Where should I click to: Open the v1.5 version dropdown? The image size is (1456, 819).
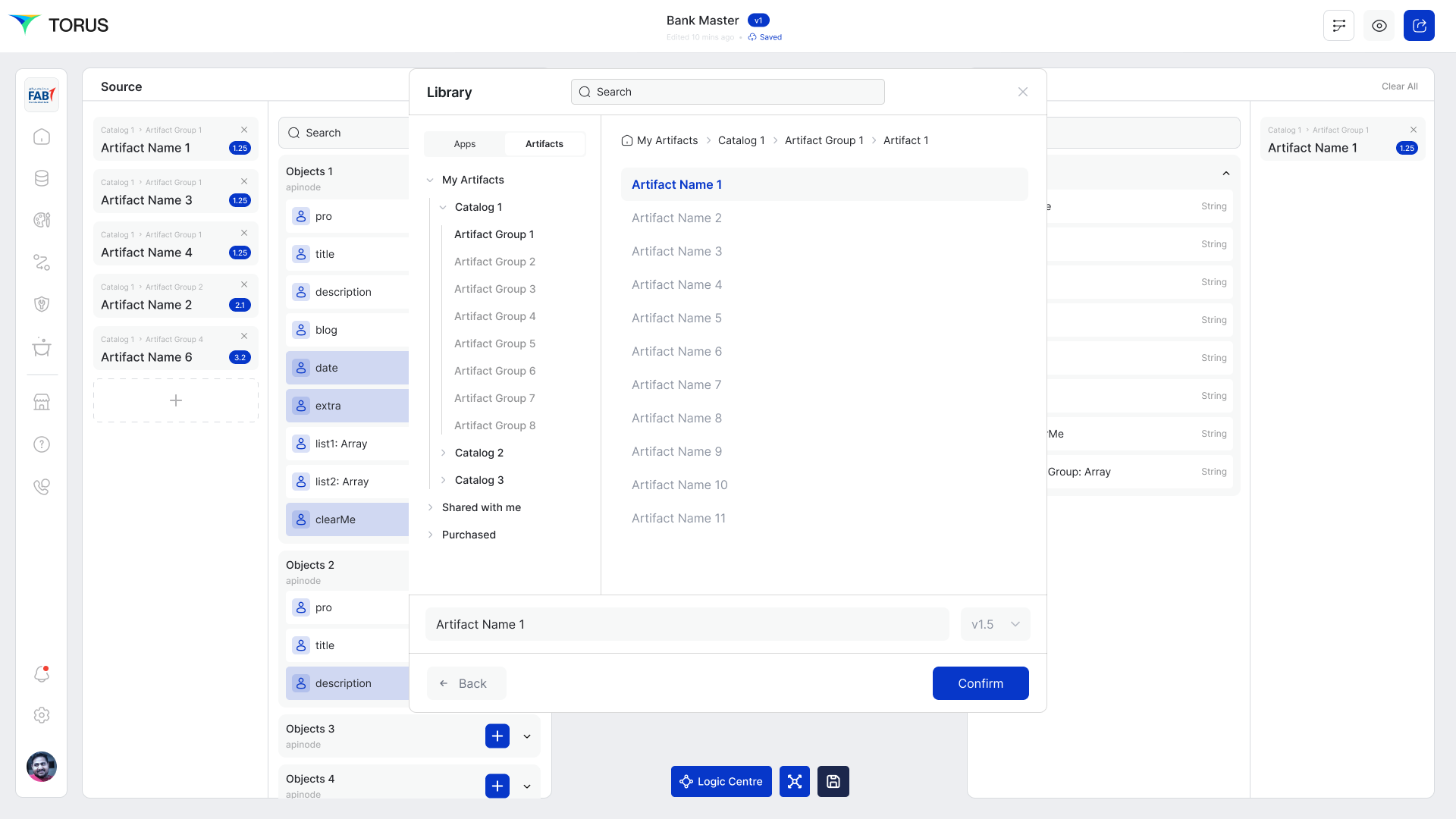pos(995,624)
